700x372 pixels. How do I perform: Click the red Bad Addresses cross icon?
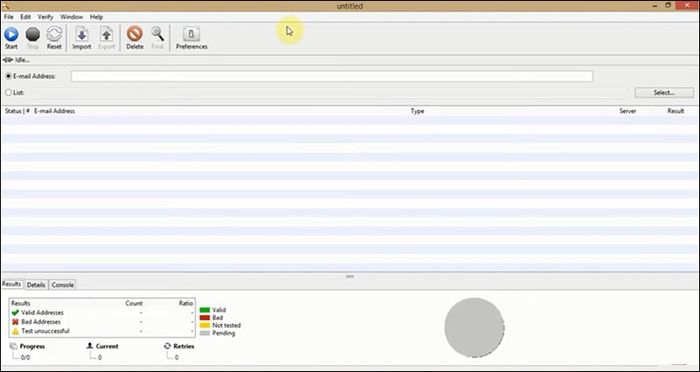point(15,322)
